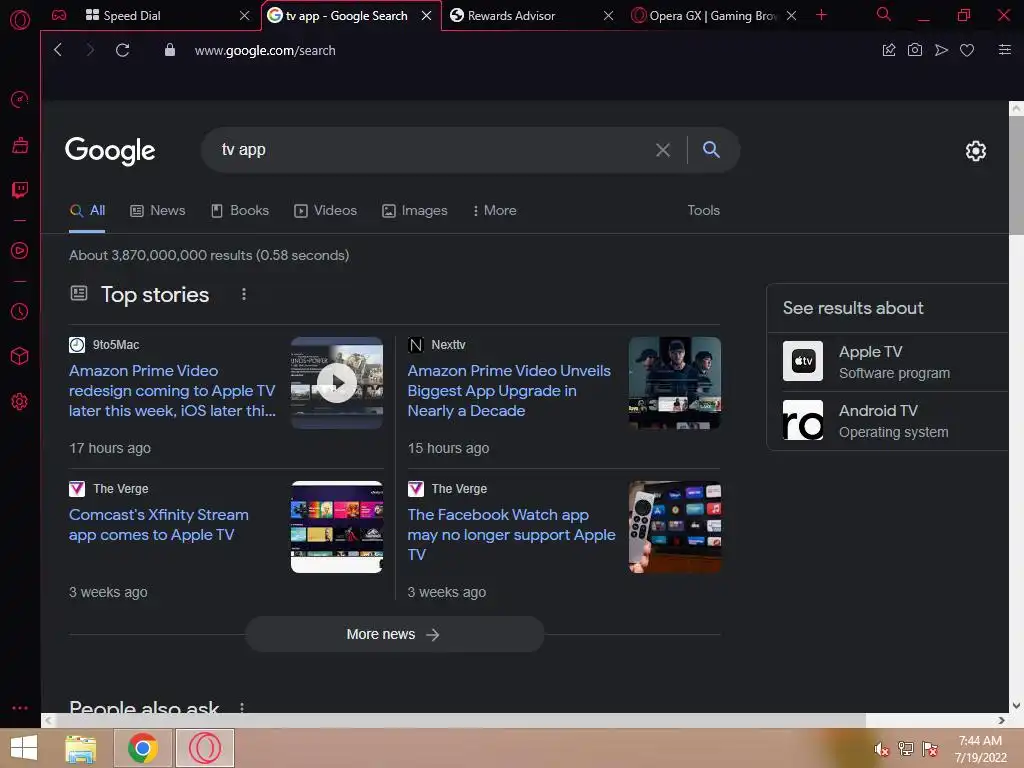Open the Xfinity Stream story thumbnail
The width and height of the screenshot is (1024, 768).
pos(336,527)
